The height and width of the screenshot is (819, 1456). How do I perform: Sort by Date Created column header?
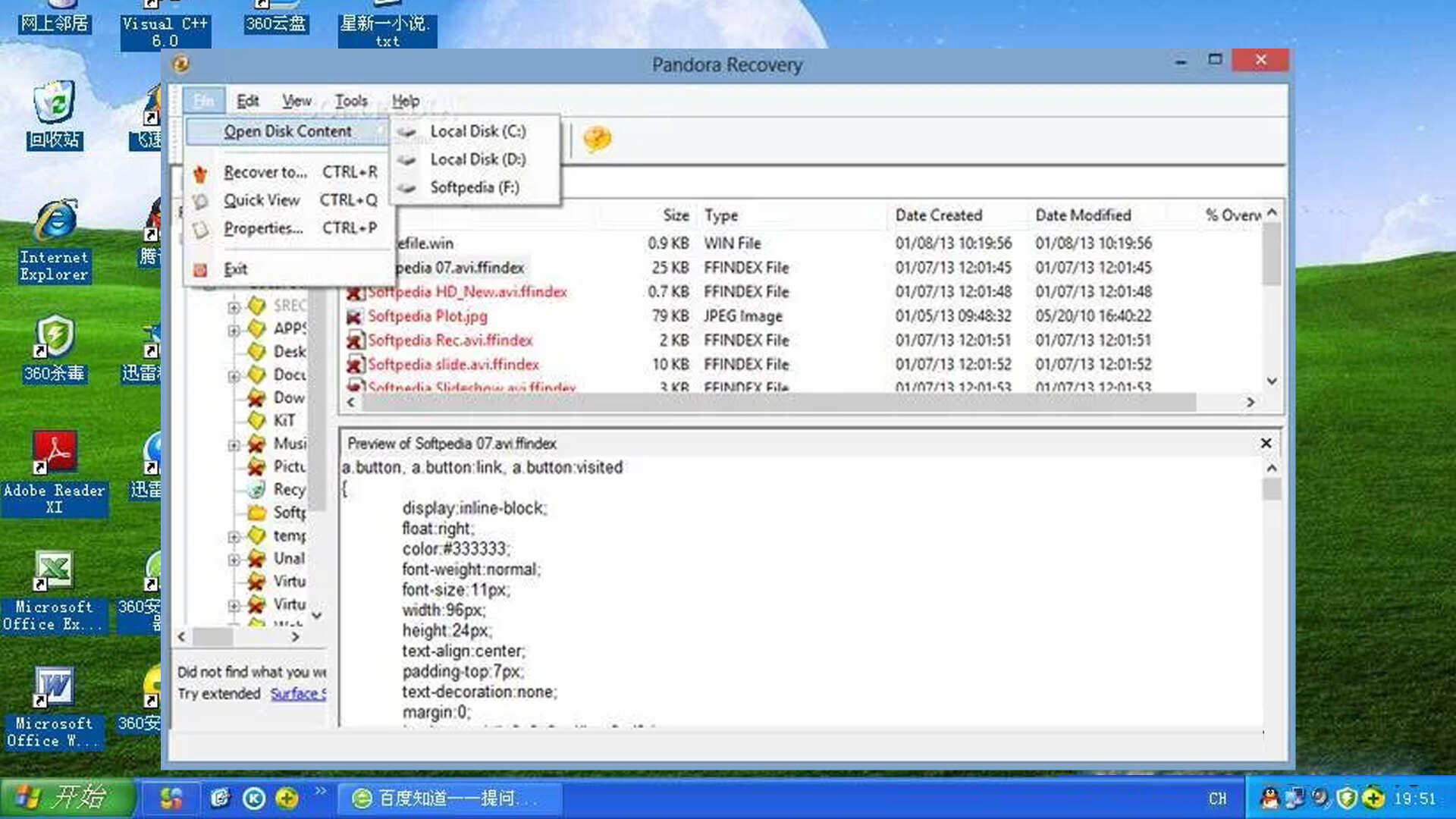tap(938, 215)
